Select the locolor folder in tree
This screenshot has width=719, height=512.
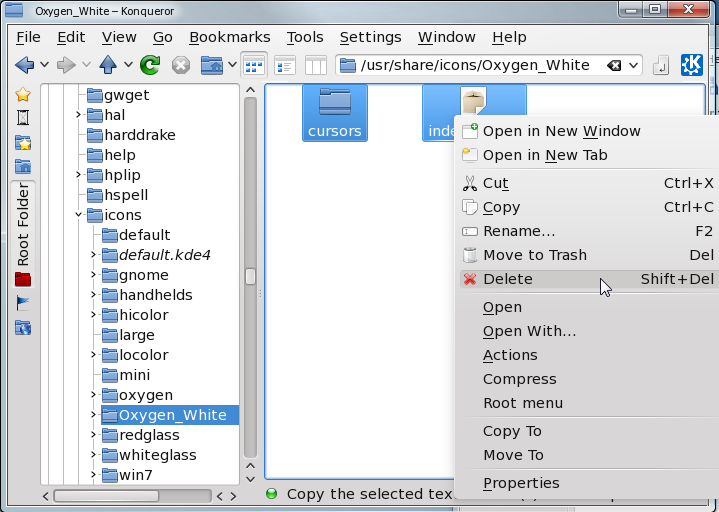(136, 355)
